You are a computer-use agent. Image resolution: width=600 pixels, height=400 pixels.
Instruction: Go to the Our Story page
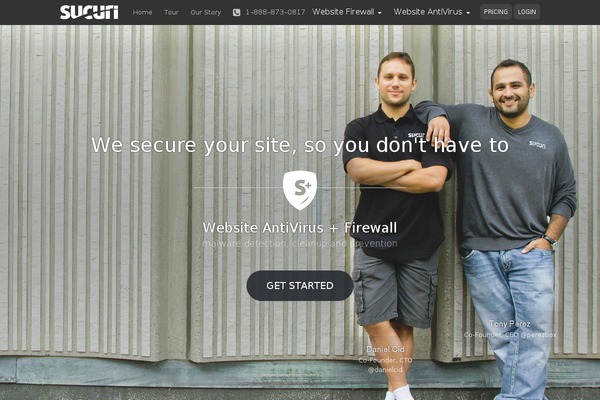point(205,12)
